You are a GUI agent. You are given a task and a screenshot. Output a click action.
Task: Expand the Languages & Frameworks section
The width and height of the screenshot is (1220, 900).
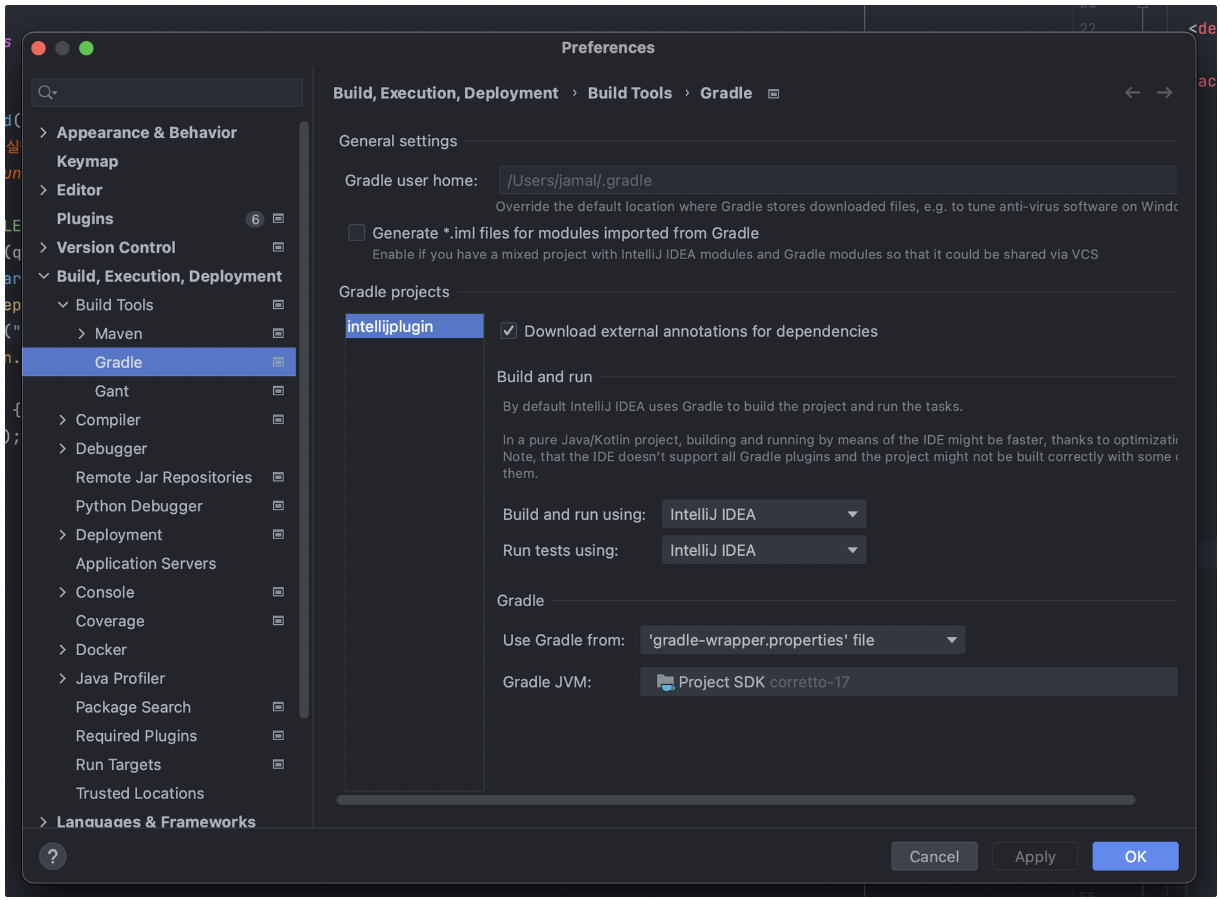coord(43,822)
